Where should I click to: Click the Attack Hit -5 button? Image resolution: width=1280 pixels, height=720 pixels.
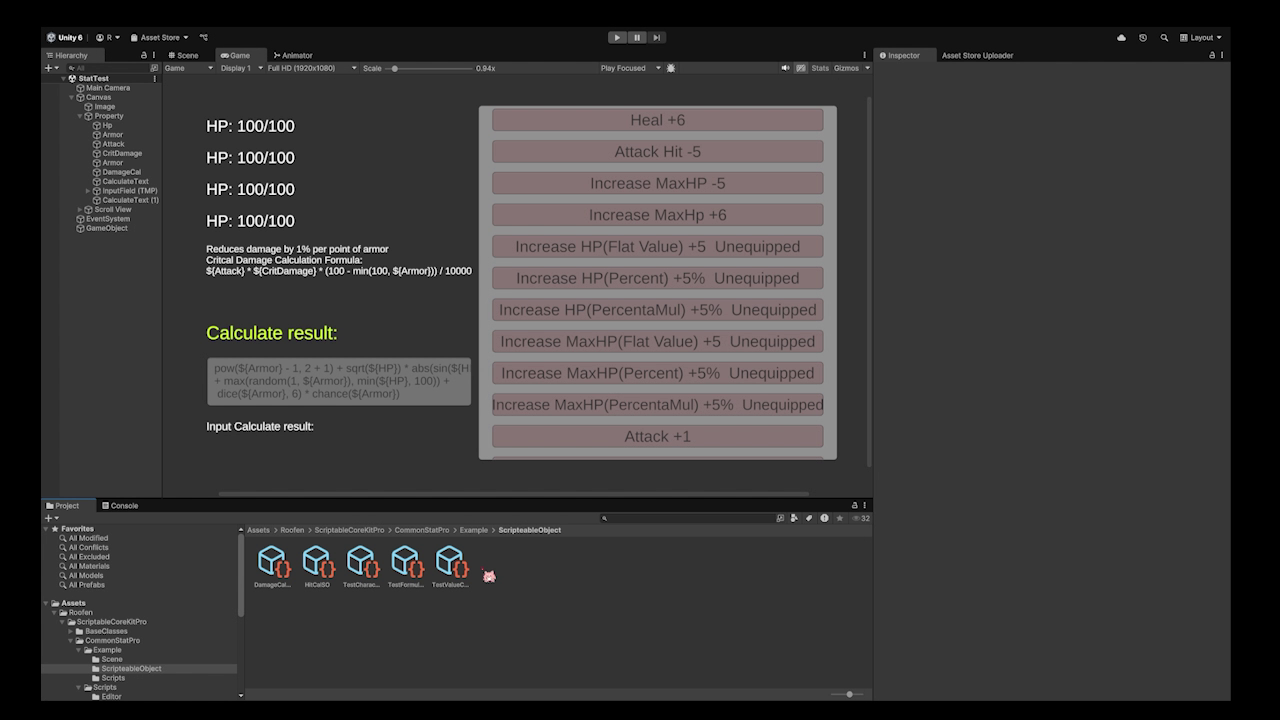[658, 152]
